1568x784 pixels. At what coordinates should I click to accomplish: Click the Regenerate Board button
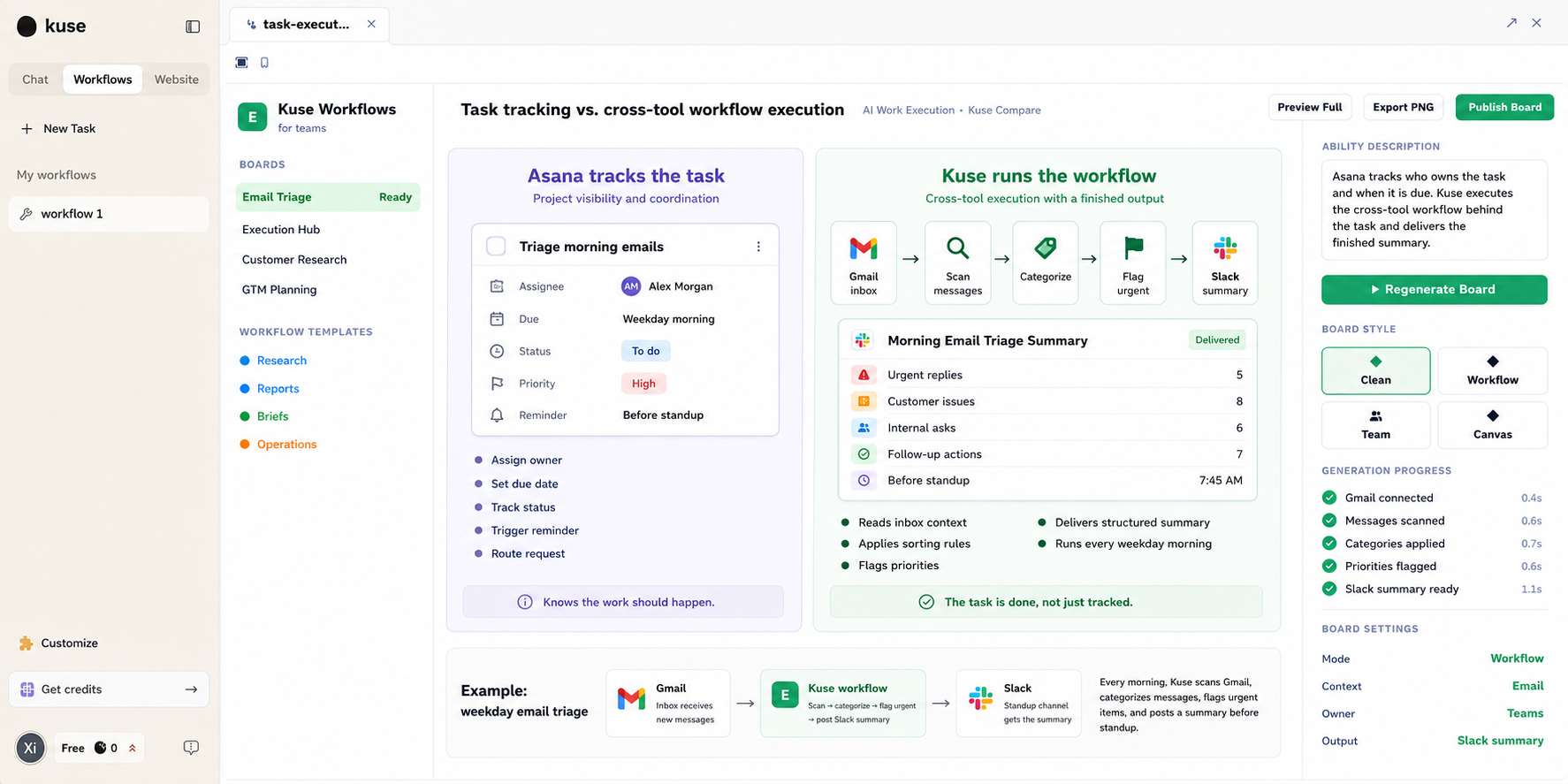pos(1434,289)
